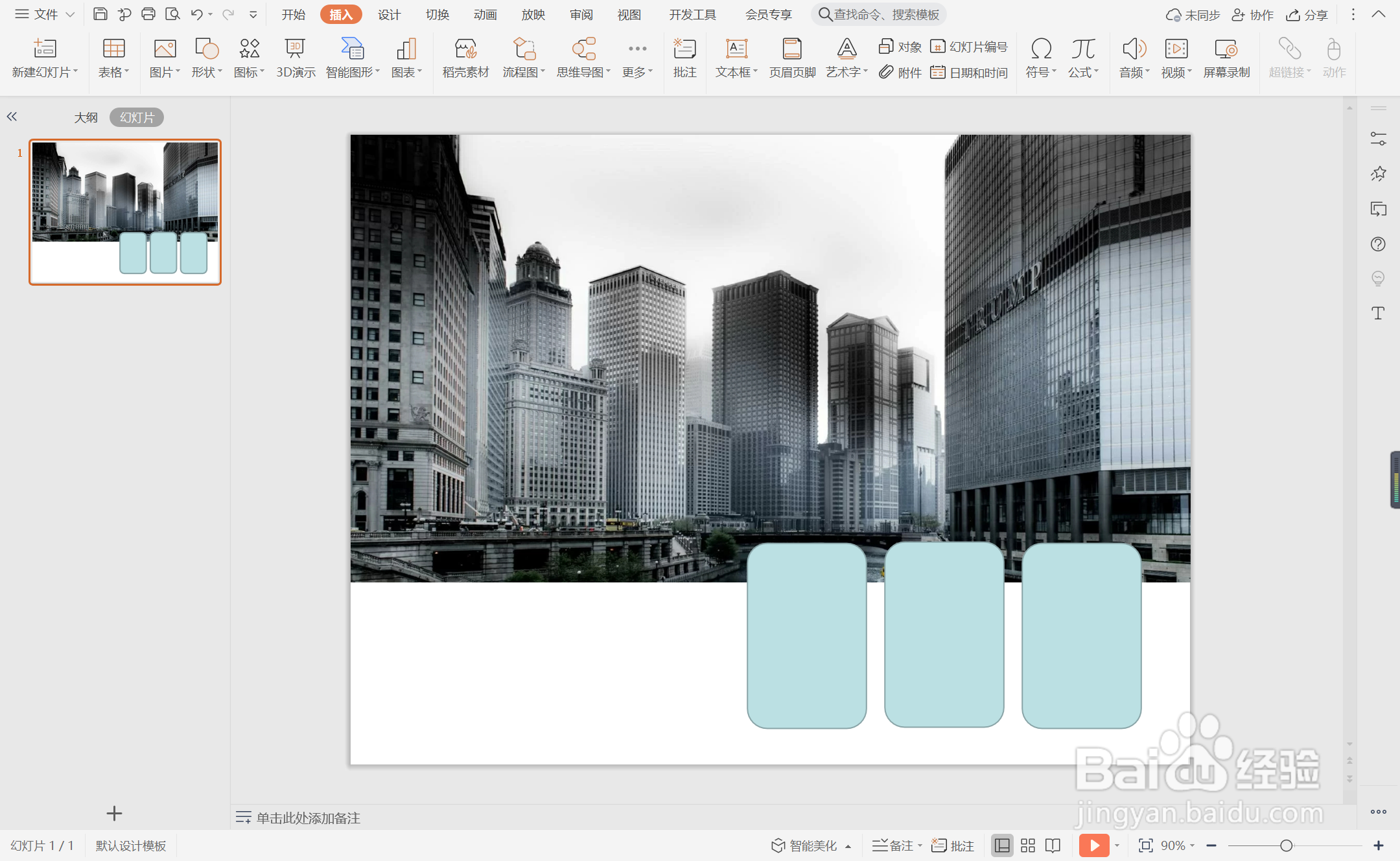Collapse the ribbon with the up chevron
This screenshot has height=861, width=1400.
[x=1379, y=14]
